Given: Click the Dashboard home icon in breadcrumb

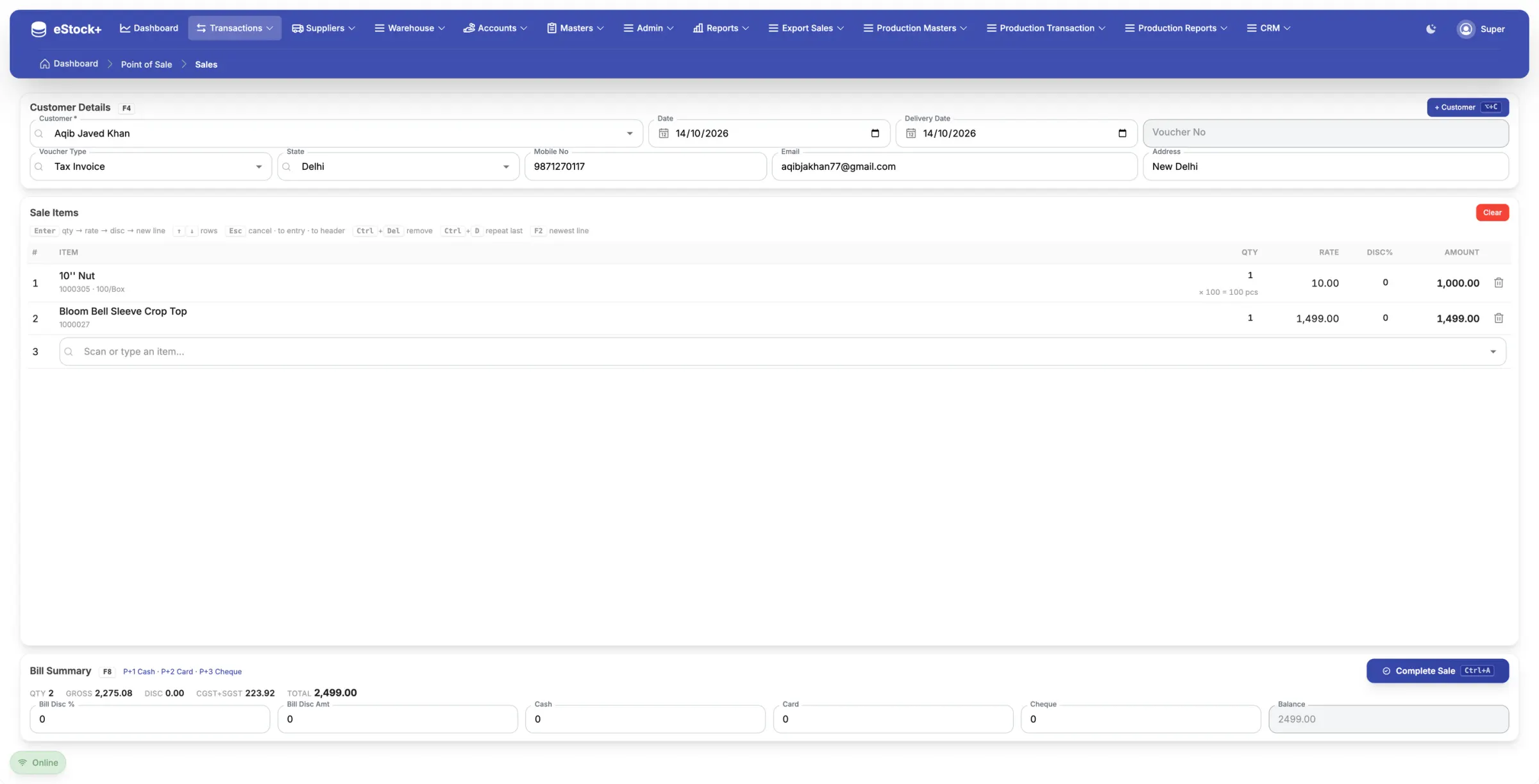Looking at the screenshot, I should tap(44, 64).
